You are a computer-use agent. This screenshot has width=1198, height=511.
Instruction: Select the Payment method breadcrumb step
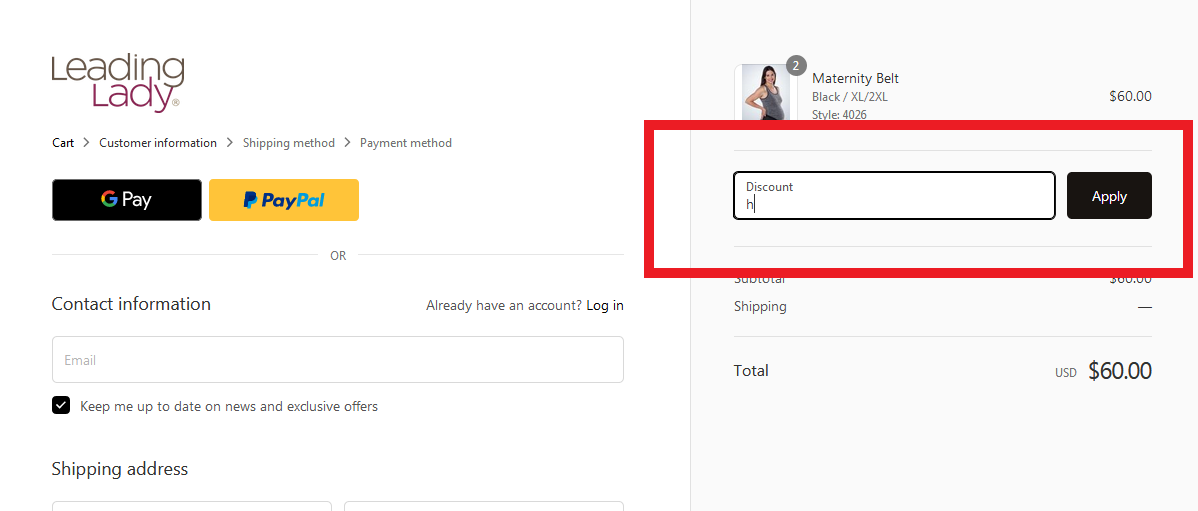coord(406,143)
